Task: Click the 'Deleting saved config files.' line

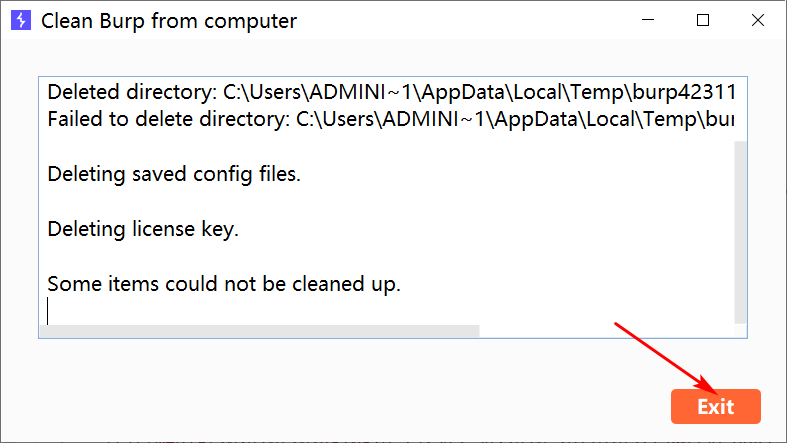Action: [x=174, y=174]
